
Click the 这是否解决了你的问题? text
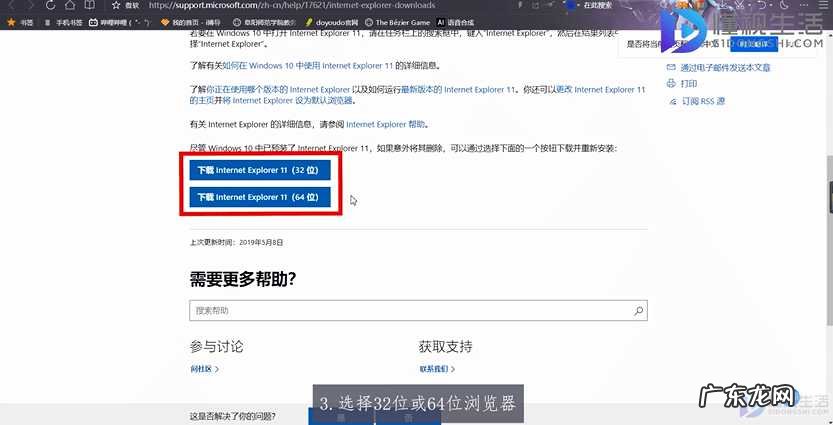pyautogui.click(x=233, y=416)
